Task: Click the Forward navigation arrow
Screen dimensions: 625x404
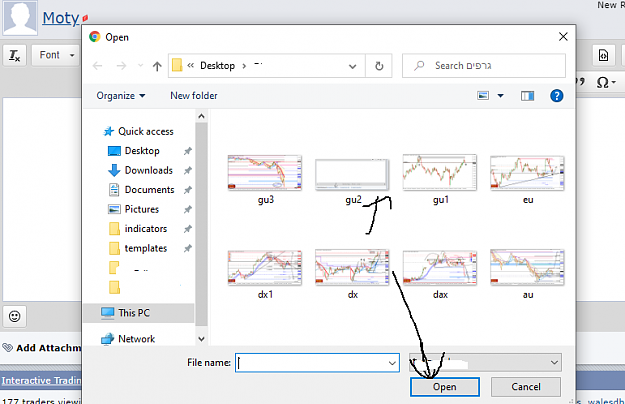Action: pos(121,66)
